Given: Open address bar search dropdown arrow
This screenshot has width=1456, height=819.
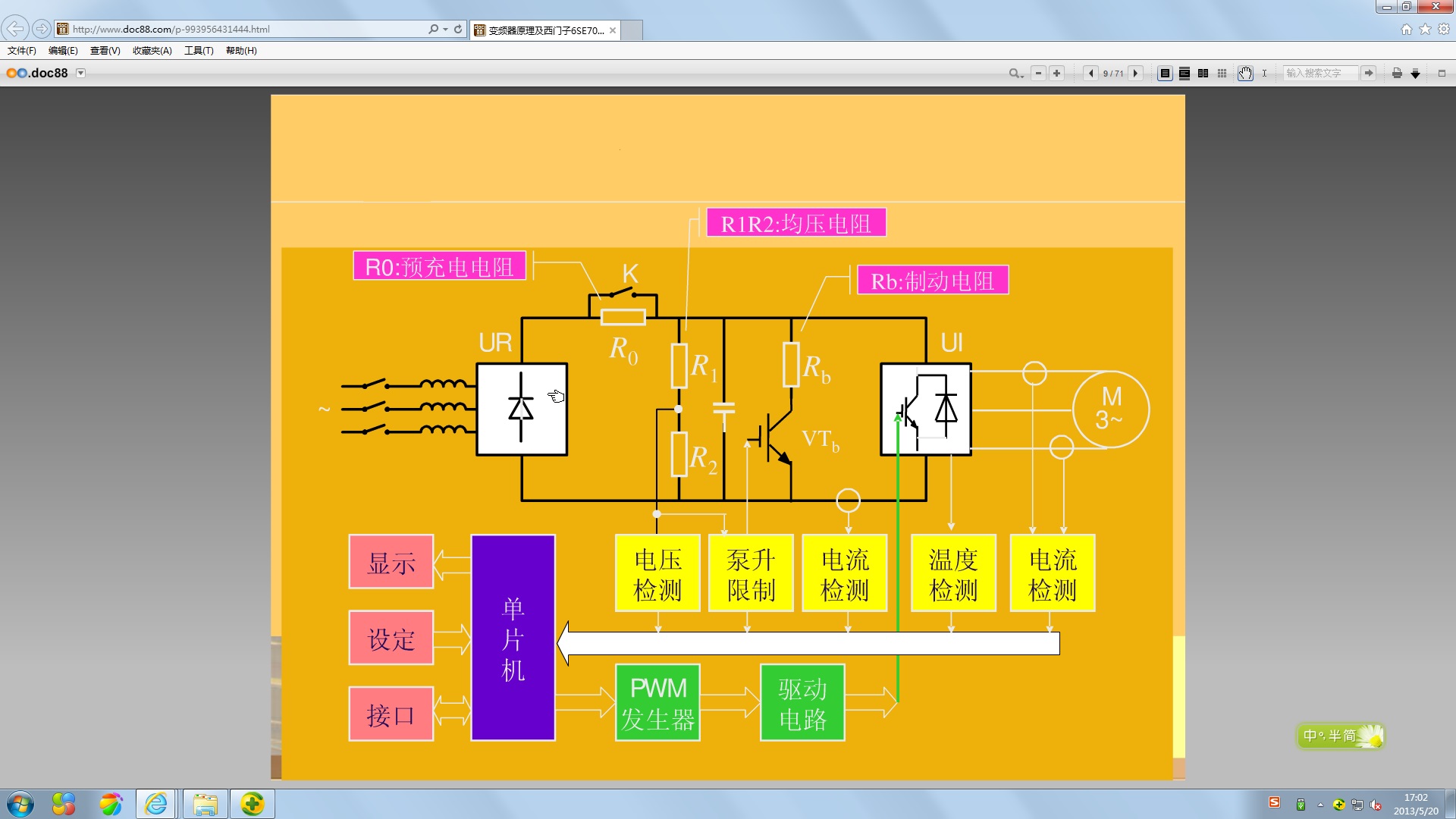Looking at the screenshot, I should pos(445,30).
